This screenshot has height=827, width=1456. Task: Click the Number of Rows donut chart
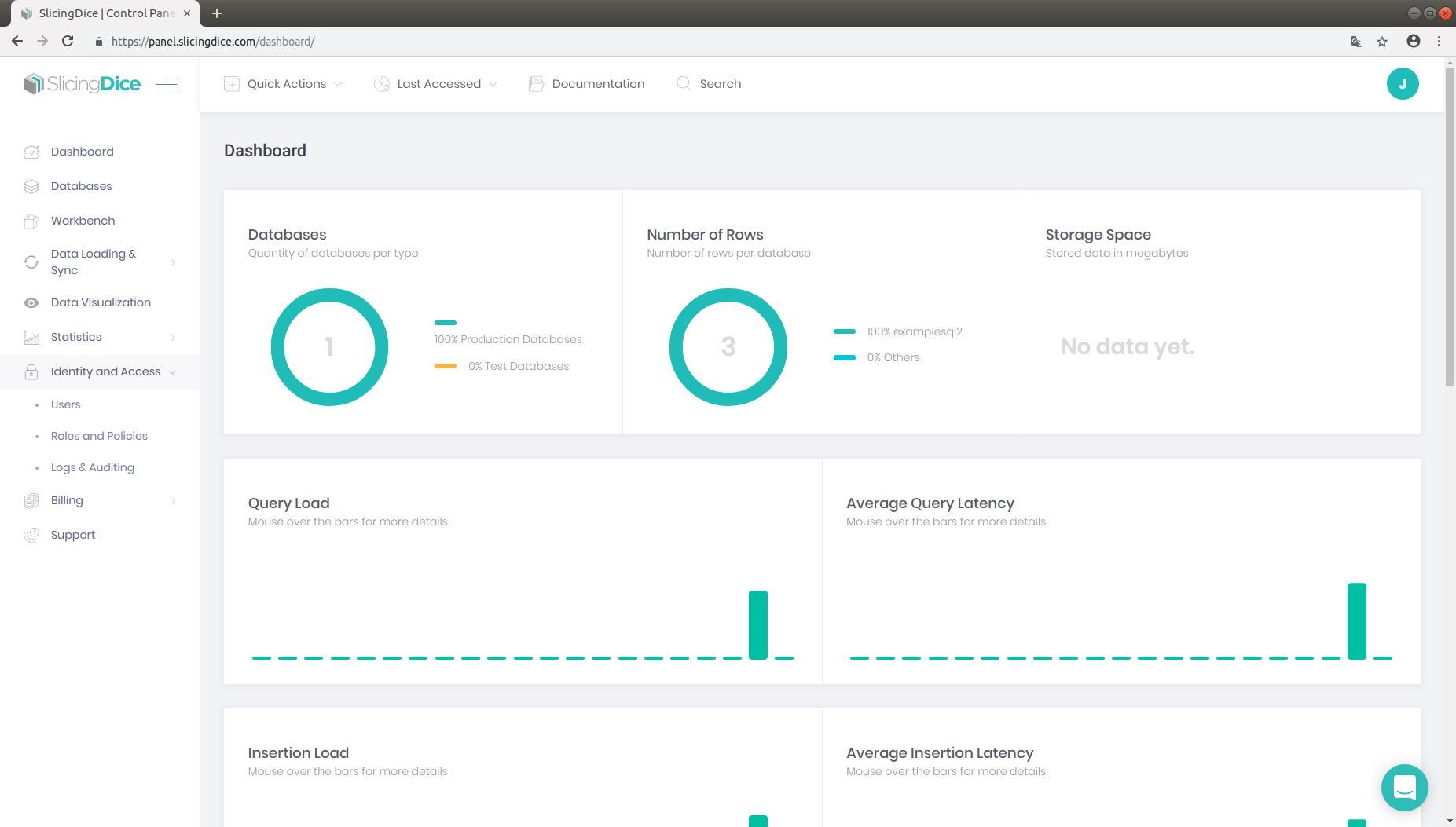coord(676,347)
